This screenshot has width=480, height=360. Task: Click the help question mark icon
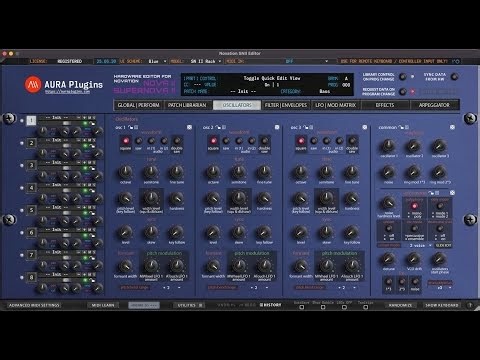(470, 305)
